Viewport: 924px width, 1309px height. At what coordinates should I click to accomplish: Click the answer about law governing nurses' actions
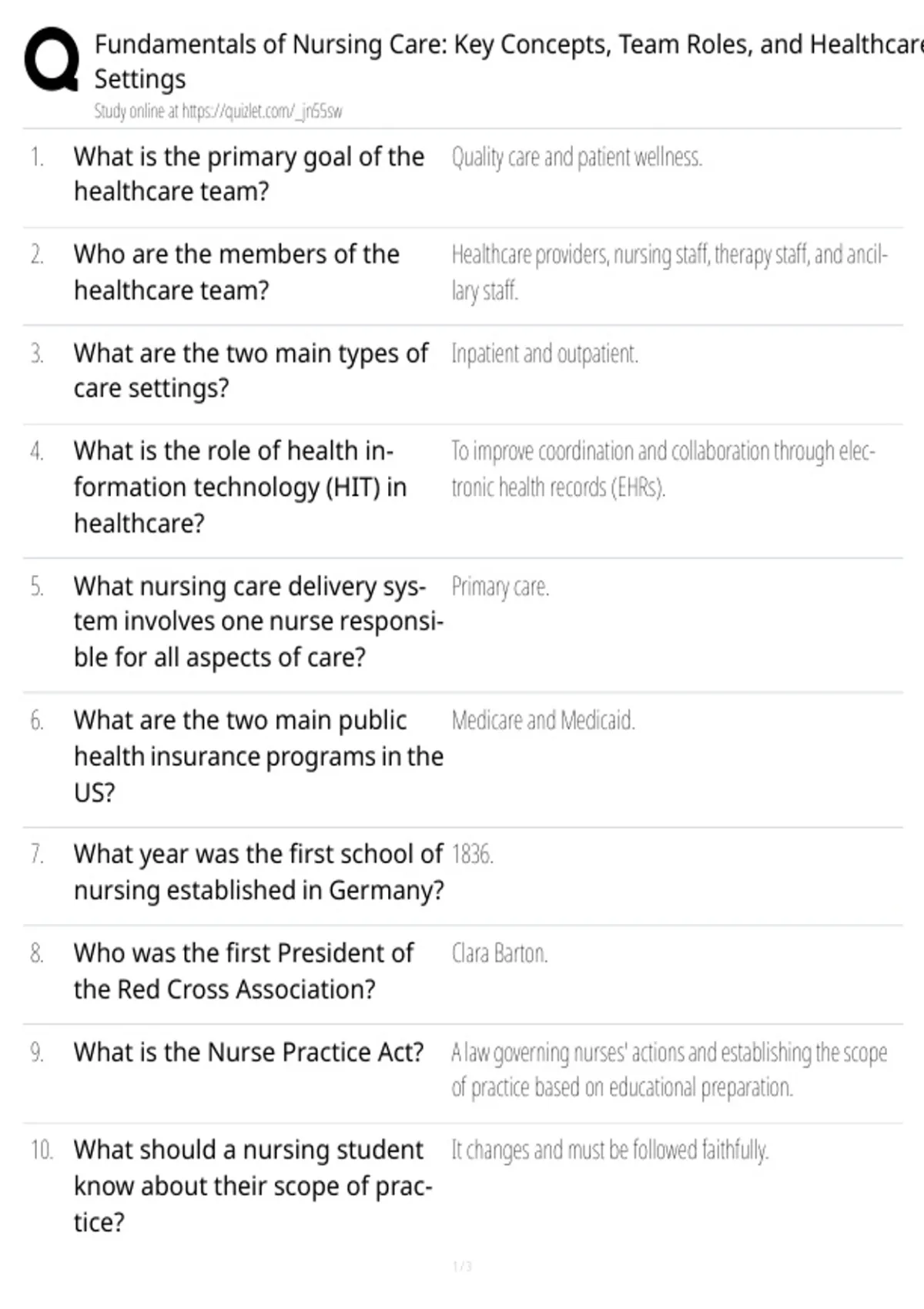pos(669,1070)
